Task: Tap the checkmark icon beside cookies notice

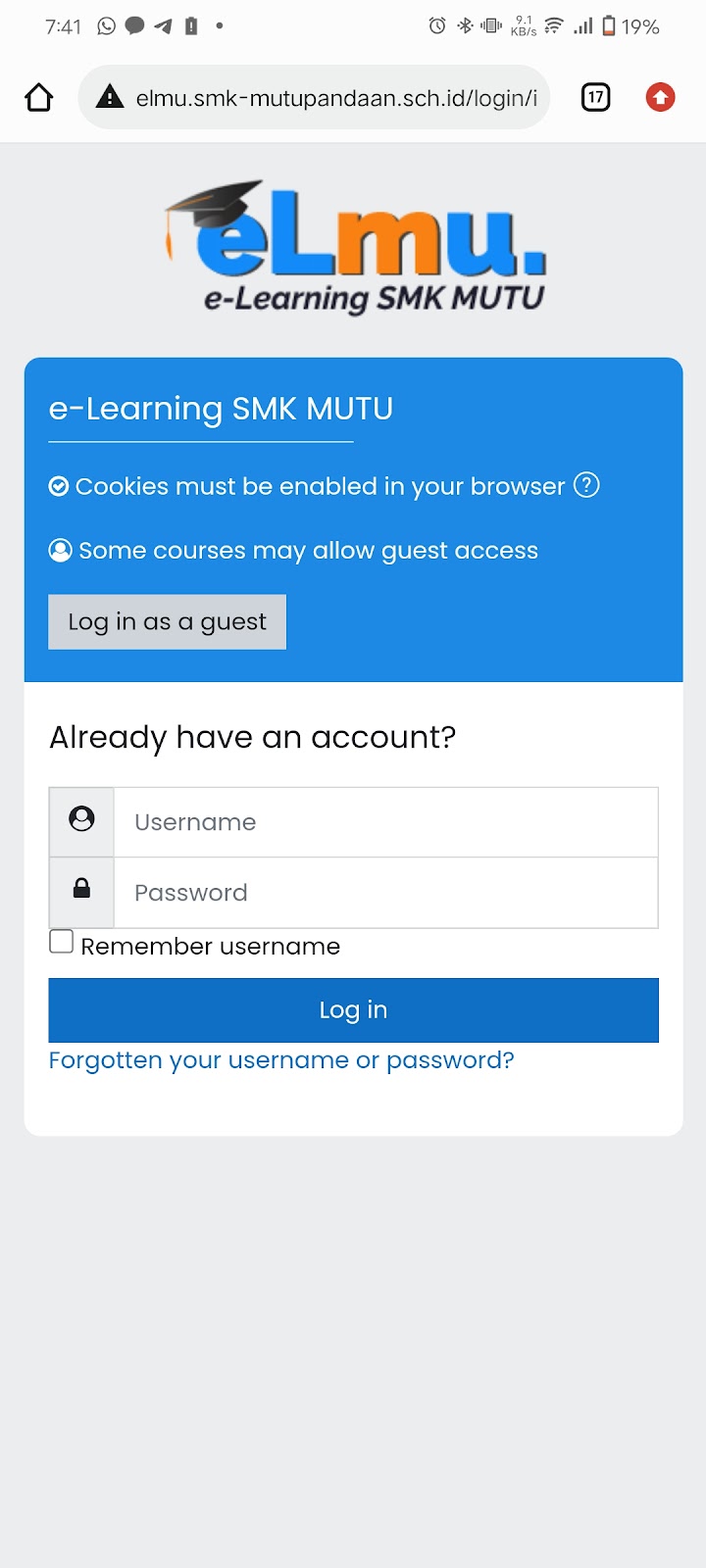Action: point(59,486)
